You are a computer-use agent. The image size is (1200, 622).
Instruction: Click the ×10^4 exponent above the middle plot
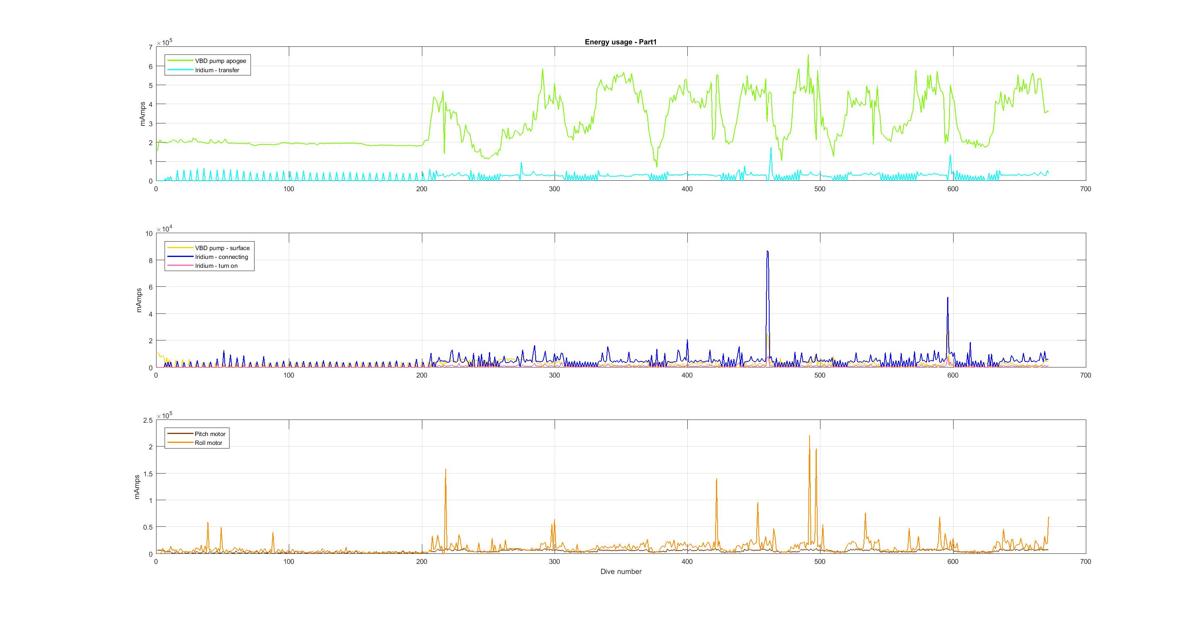[166, 227]
